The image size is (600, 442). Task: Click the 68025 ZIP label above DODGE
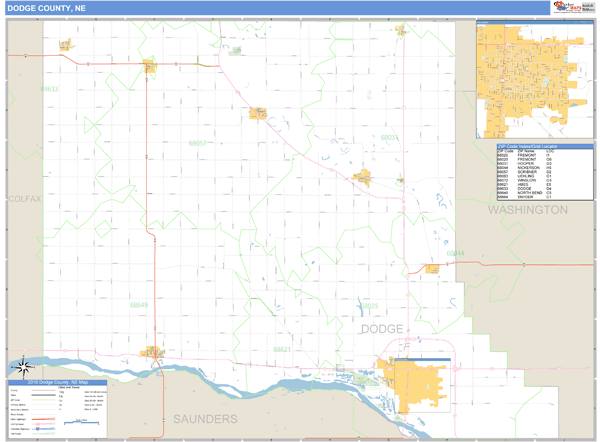(369, 305)
